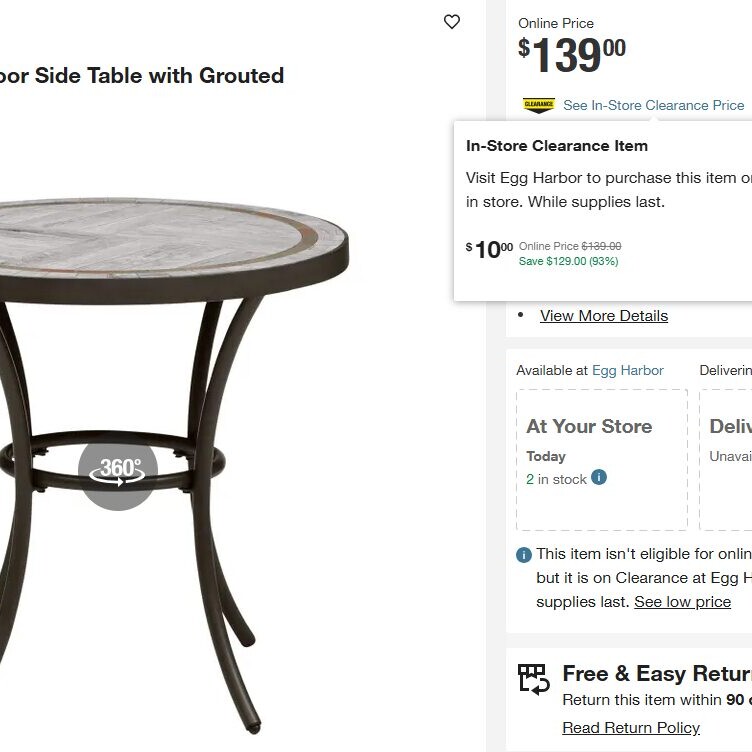The width and height of the screenshot is (752, 752).
Task: Open the 360° product view
Action: [x=118, y=470]
